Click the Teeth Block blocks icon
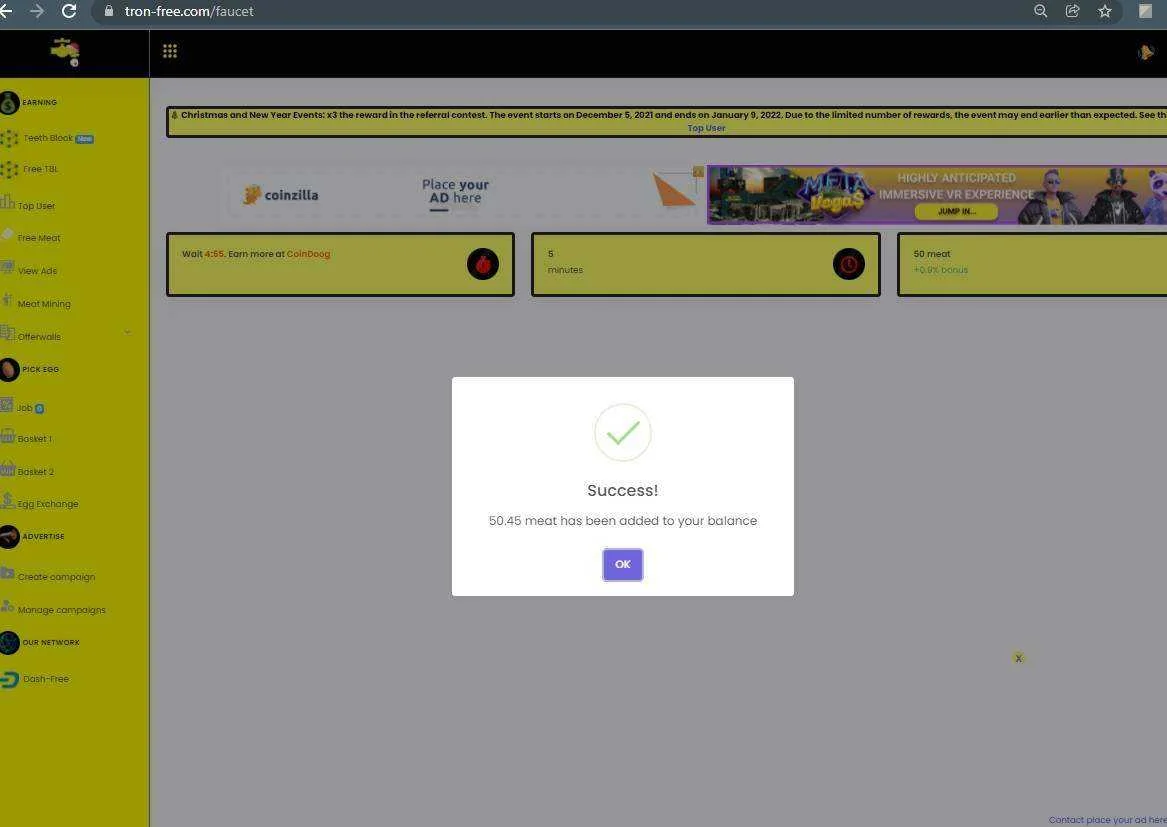The height and width of the screenshot is (827, 1167). [9, 138]
